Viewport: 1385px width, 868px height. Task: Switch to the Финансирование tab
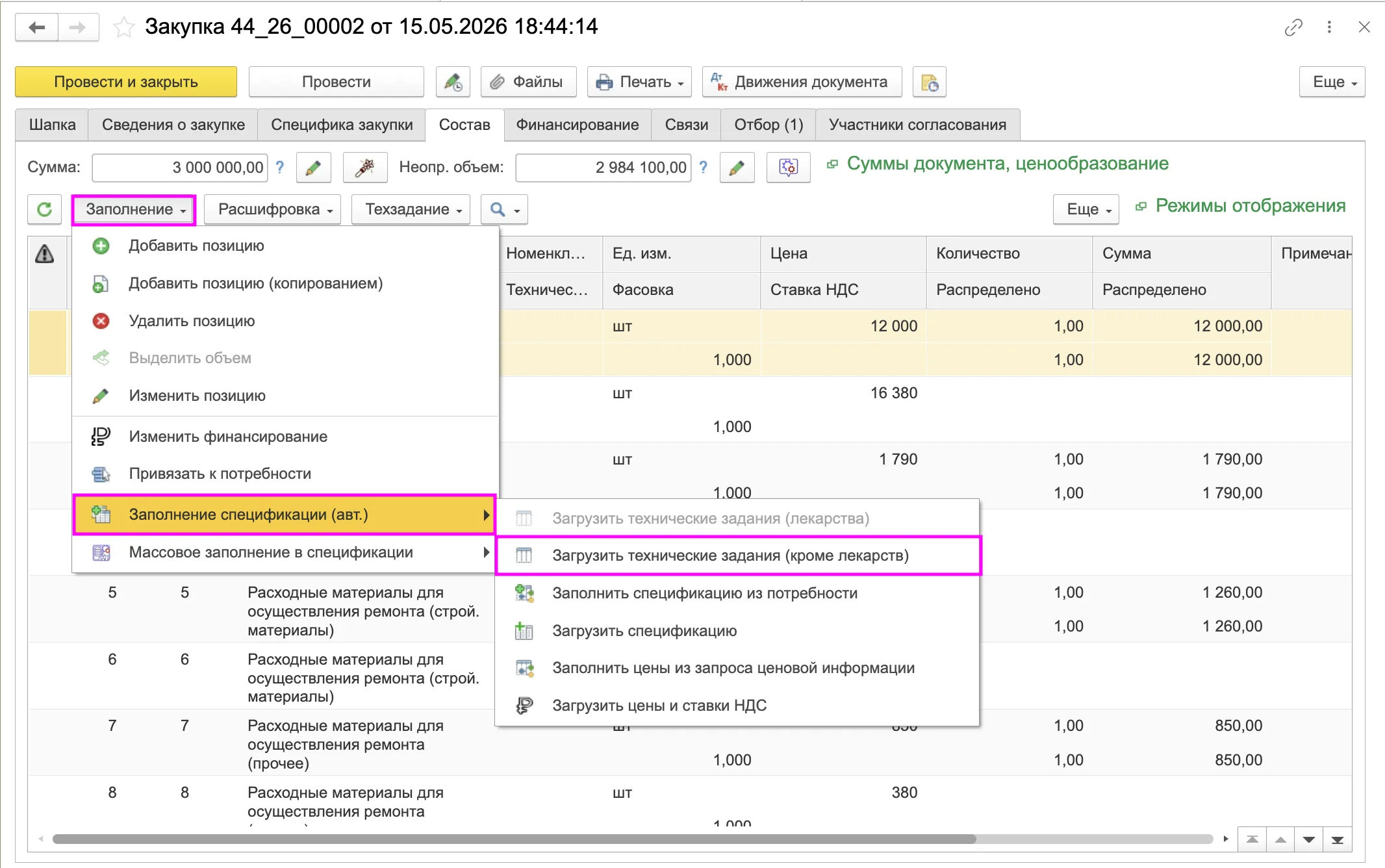(x=578, y=125)
